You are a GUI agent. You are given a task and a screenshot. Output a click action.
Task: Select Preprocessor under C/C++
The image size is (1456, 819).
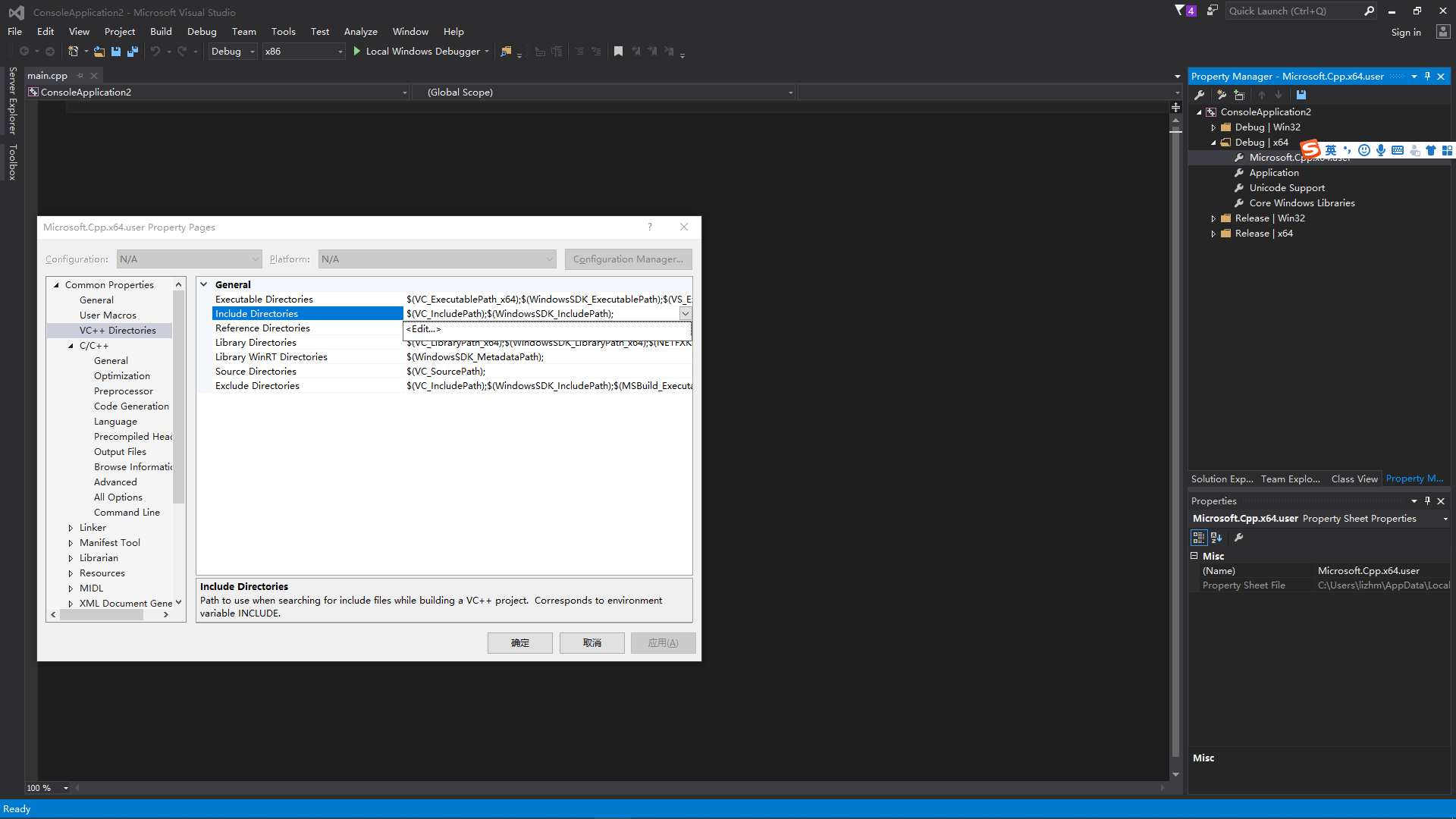124,391
